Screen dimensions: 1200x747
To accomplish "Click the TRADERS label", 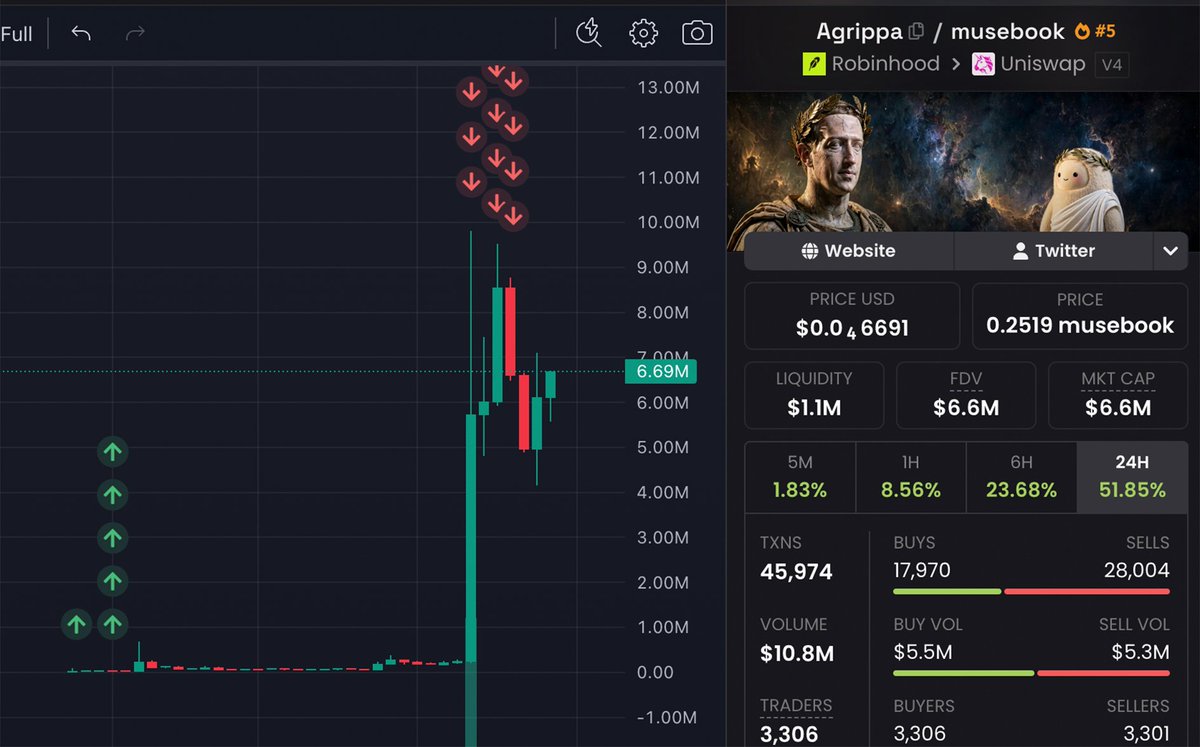I will (796, 706).
